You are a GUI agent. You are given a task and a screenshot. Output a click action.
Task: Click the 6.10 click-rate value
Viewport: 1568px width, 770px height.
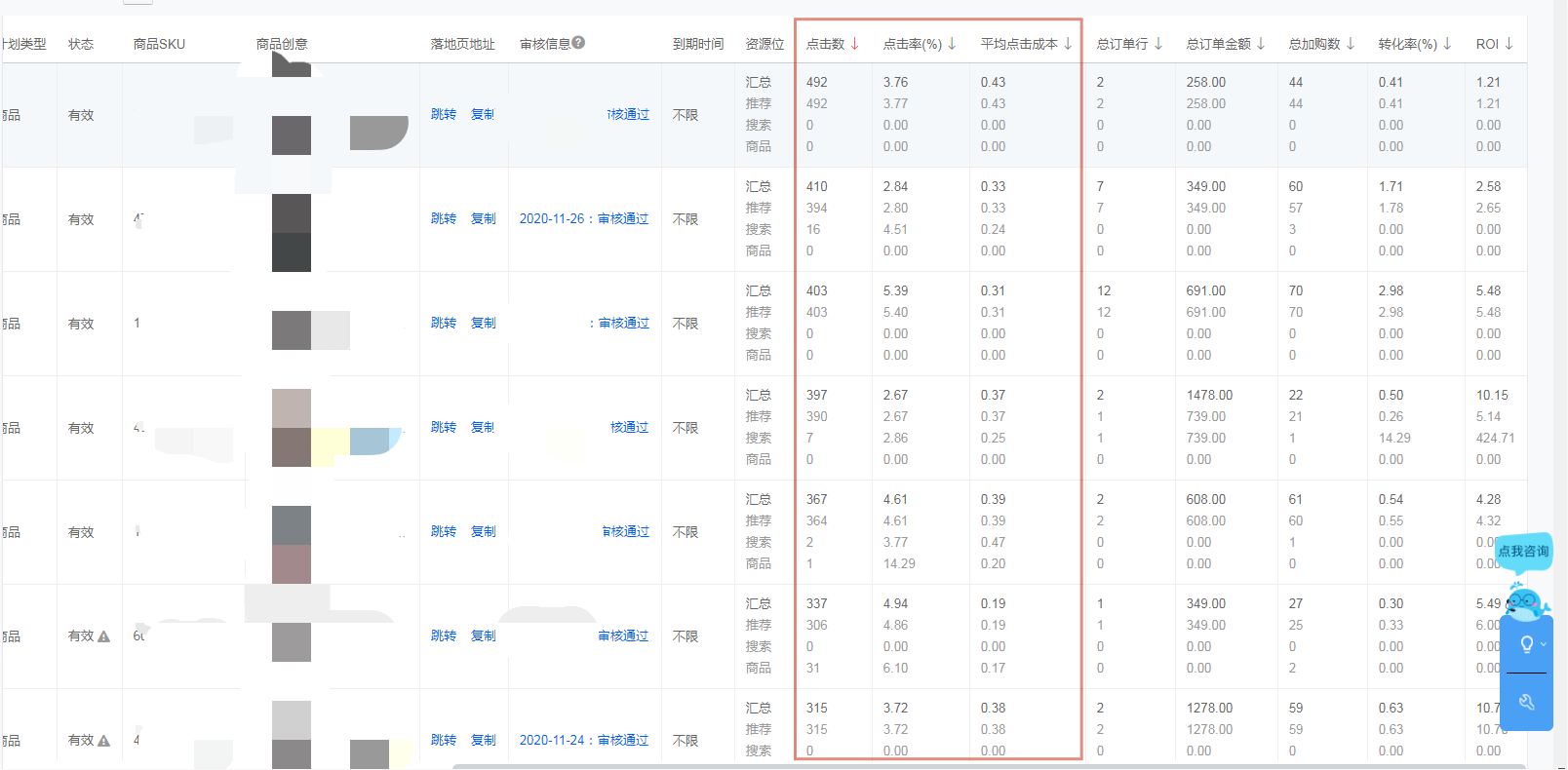[895, 669]
